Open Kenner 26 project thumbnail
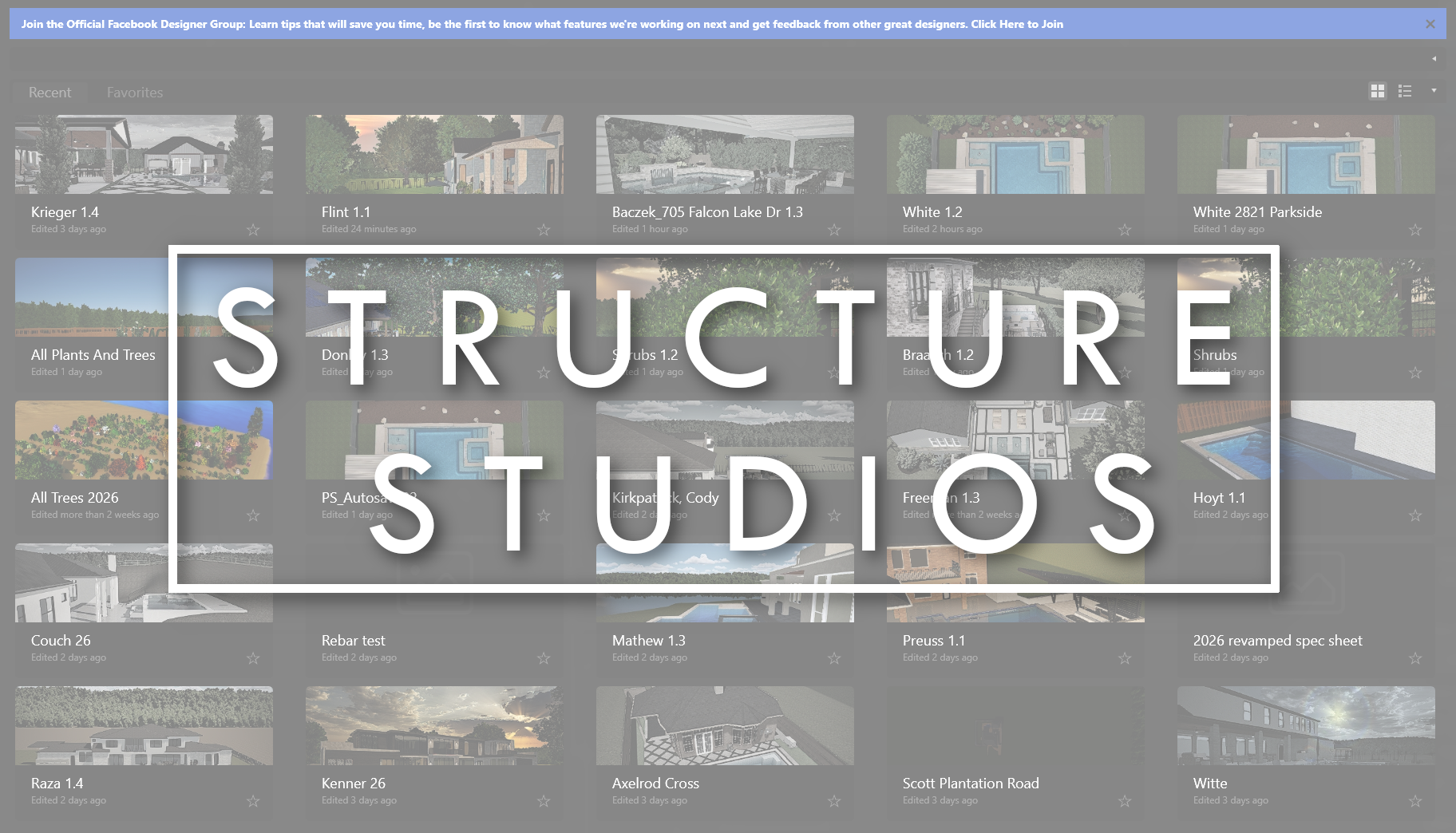1456x833 pixels. pos(434,725)
